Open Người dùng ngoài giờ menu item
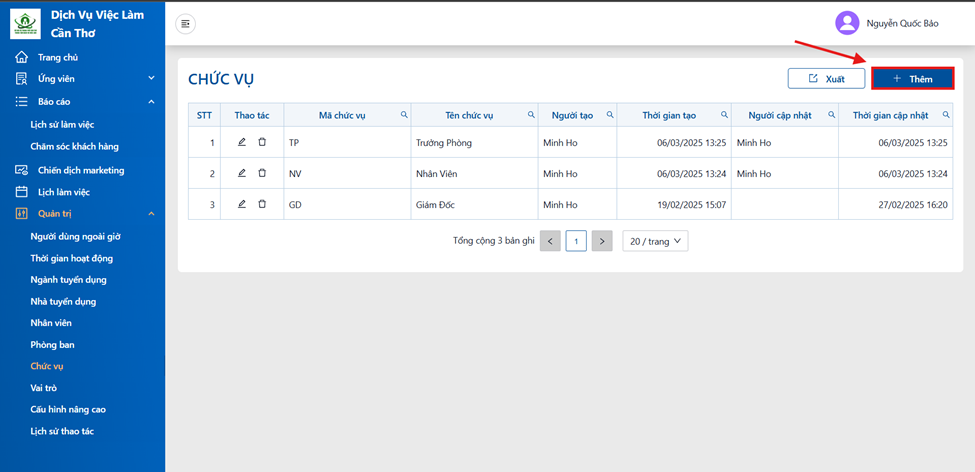The height and width of the screenshot is (472, 975). pyautogui.click(x=75, y=236)
